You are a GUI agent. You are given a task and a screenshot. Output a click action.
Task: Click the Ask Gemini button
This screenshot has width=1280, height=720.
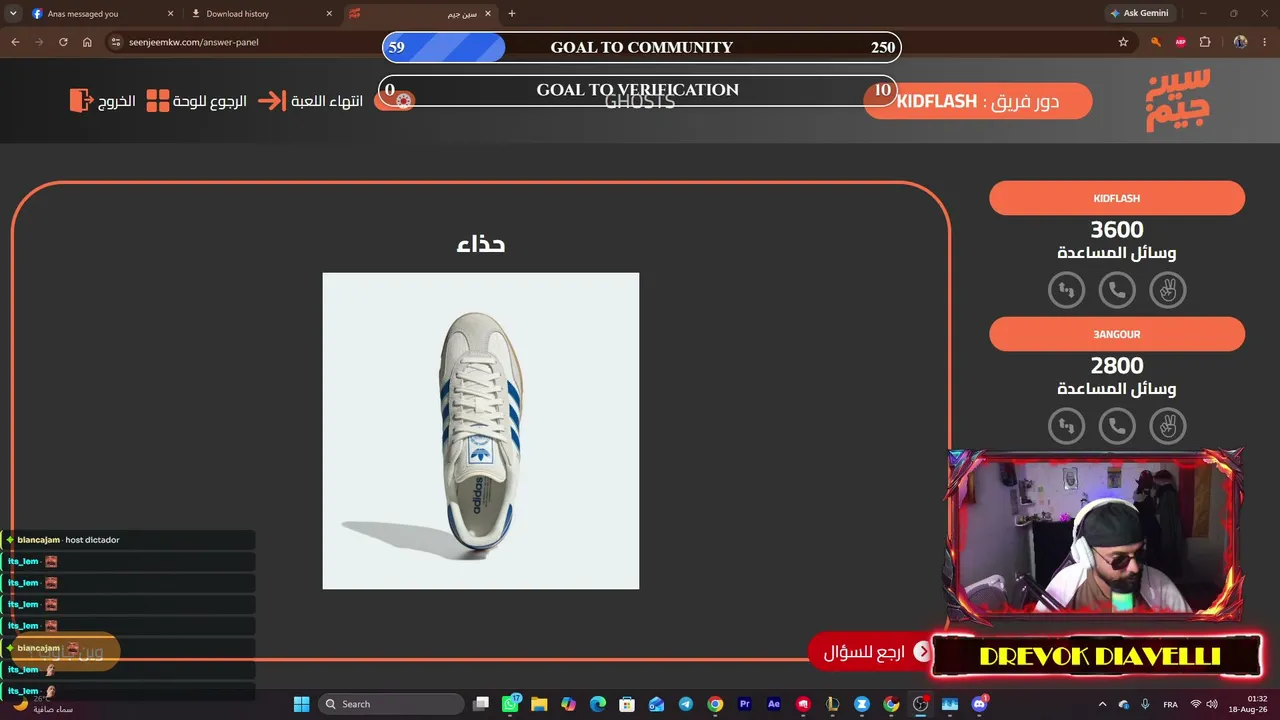point(1138,13)
